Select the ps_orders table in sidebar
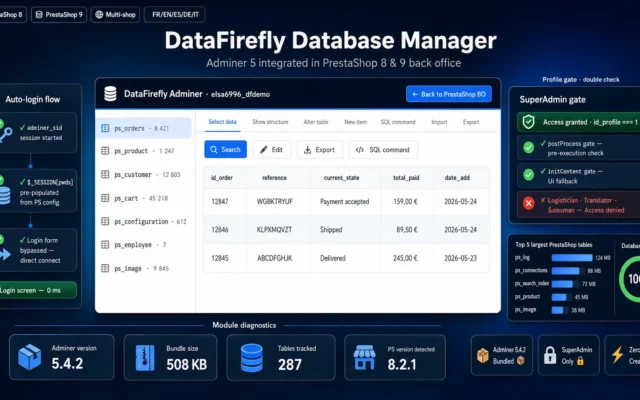This screenshot has width=640, height=400. (144, 128)
